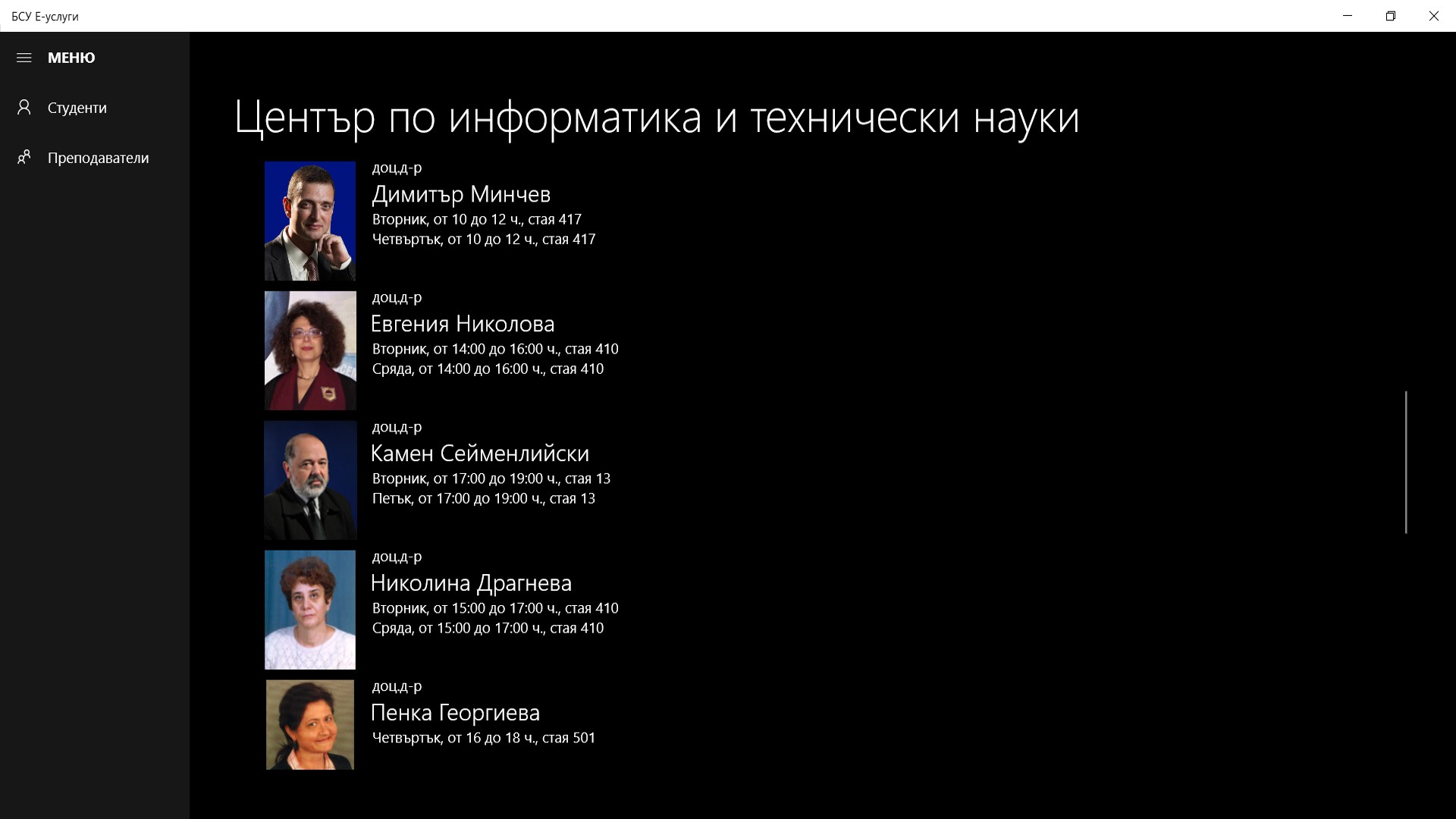Minimize the БСУ Е-услуги window
This screenshot has width=1456, height=819.
[1348, 16]
